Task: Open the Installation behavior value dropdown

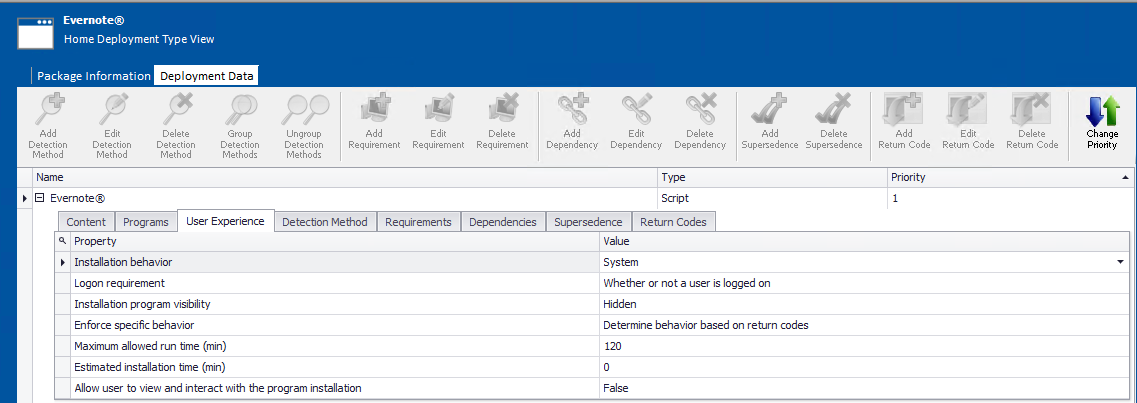Action: [x=1120, y=262]
